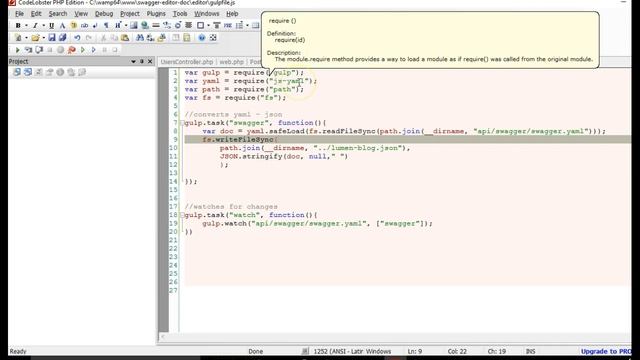Open the Project panel dropdown arrow
This screenshot has width=640, height=360.
click(x=133, y=62)
